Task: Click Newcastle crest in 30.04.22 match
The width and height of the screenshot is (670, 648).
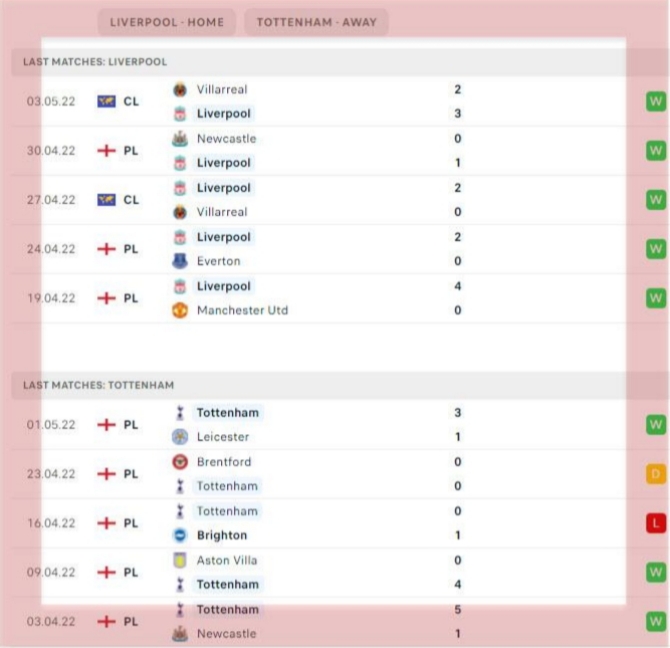Action: (x=180, y=139)
